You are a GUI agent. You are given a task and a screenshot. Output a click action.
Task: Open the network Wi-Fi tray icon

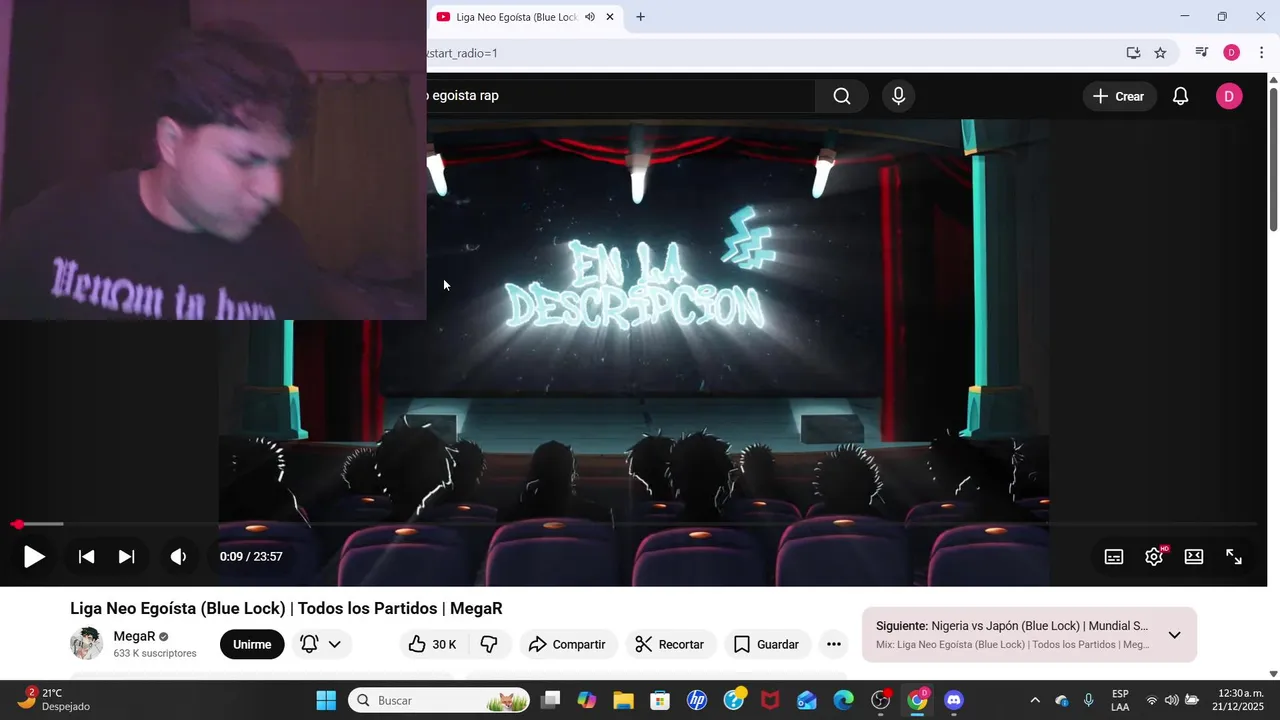[x=1152, y=700]
